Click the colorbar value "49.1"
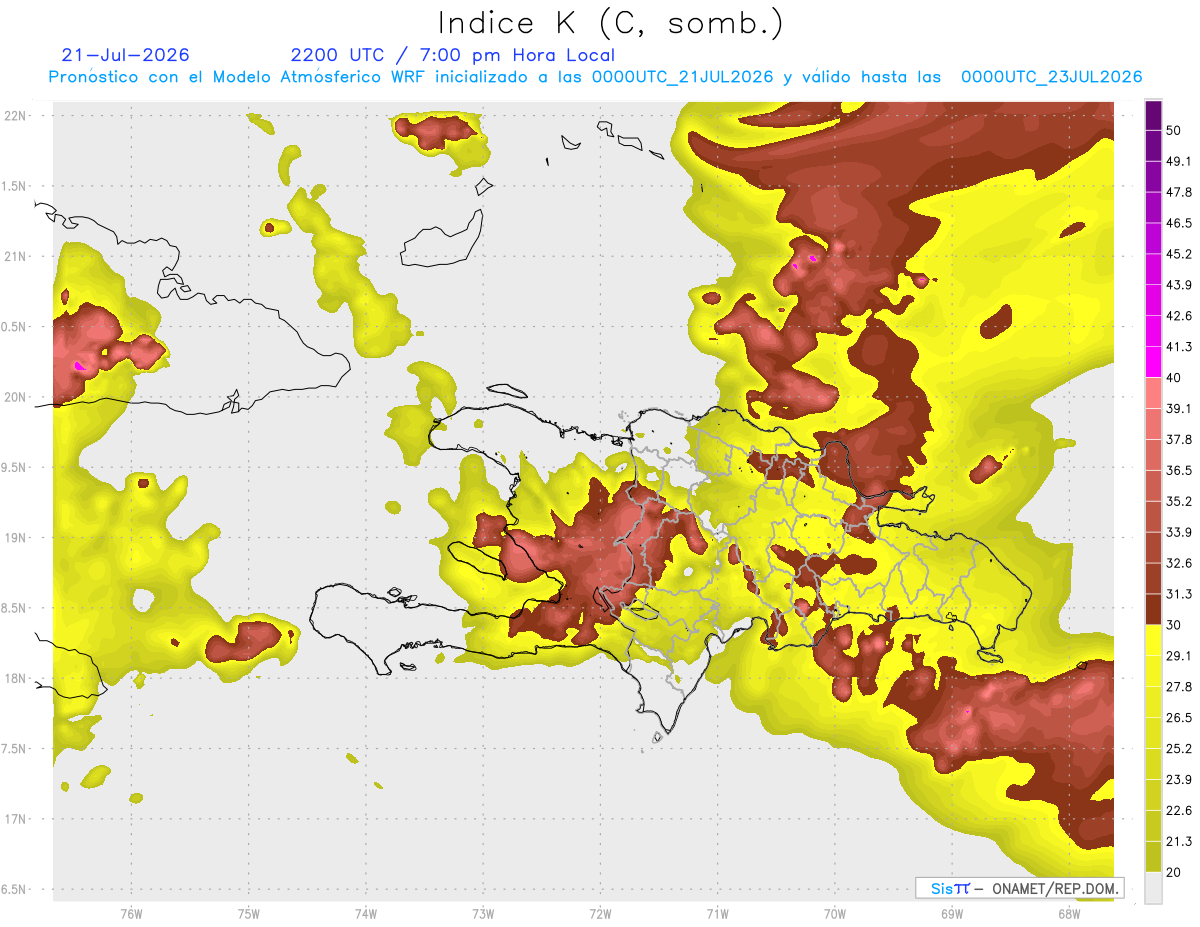This screenshot has width=1200, height=927. (x=1179, y=161)
